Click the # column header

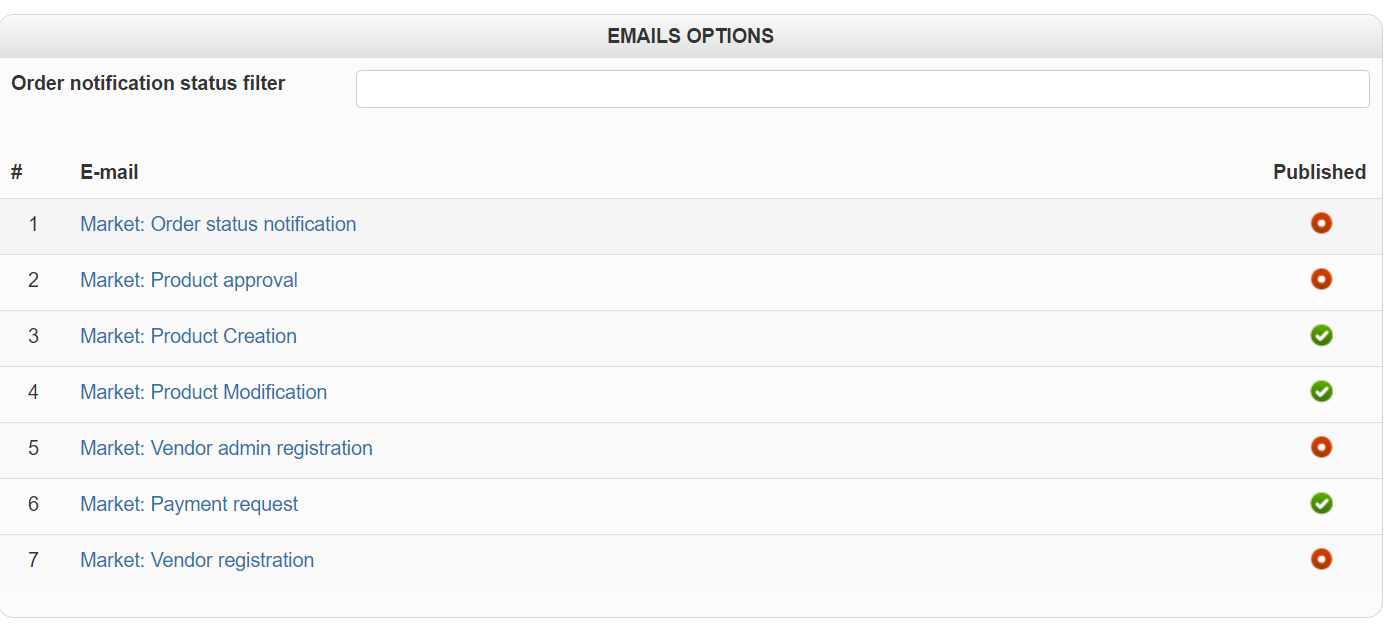[17, 172]
